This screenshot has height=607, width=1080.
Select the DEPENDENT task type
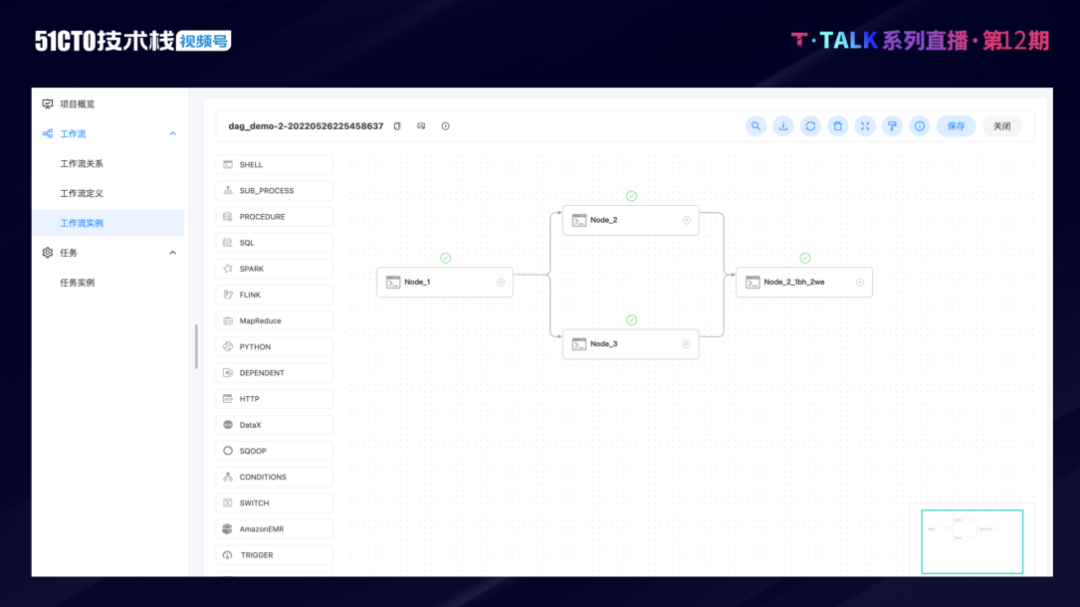(274, 373)
